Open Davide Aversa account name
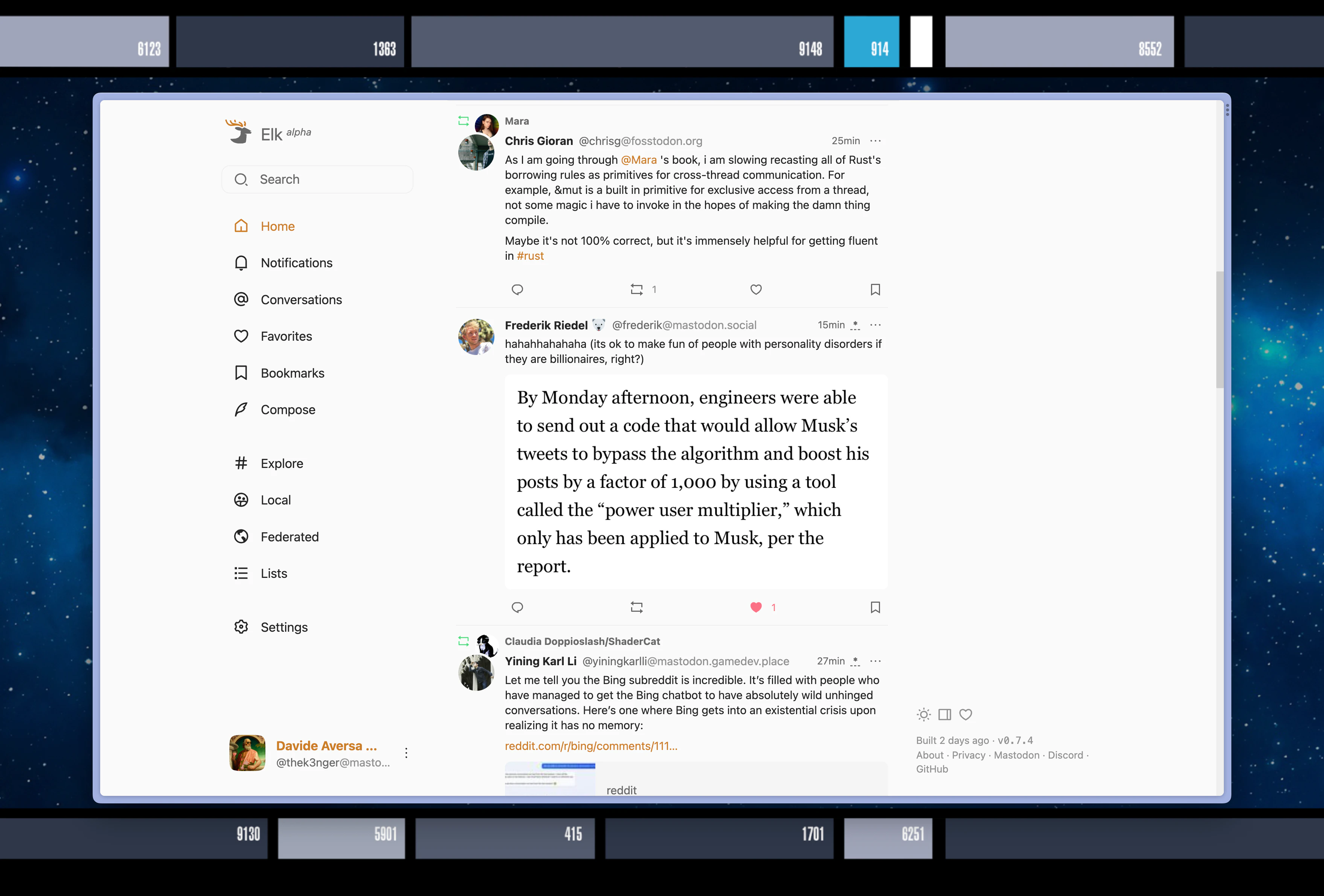The height and width of the screenshot is (896, 1324). point(326,746)
